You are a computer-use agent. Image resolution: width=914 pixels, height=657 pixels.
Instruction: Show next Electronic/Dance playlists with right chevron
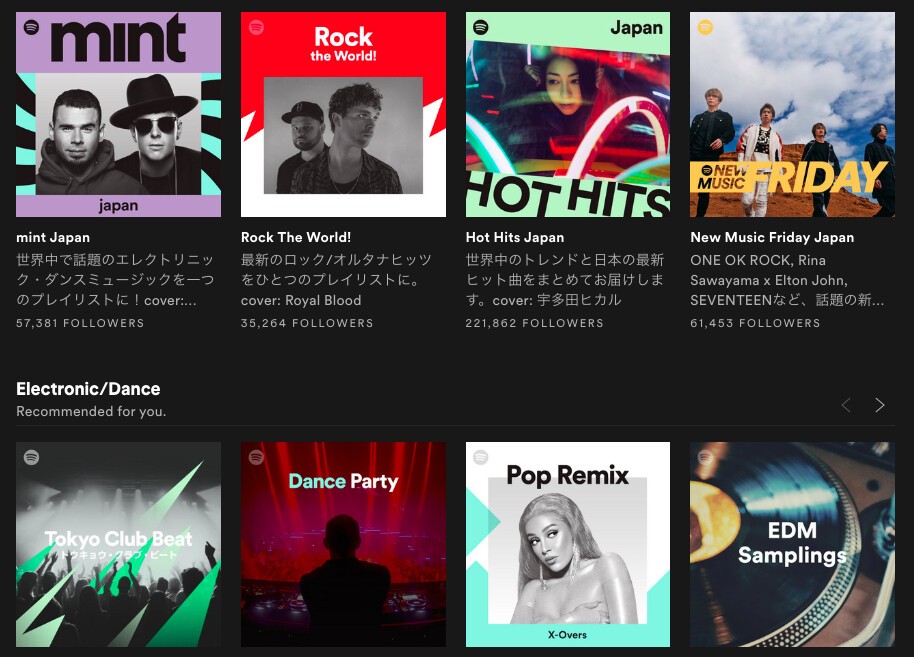(x=880, y=405)
